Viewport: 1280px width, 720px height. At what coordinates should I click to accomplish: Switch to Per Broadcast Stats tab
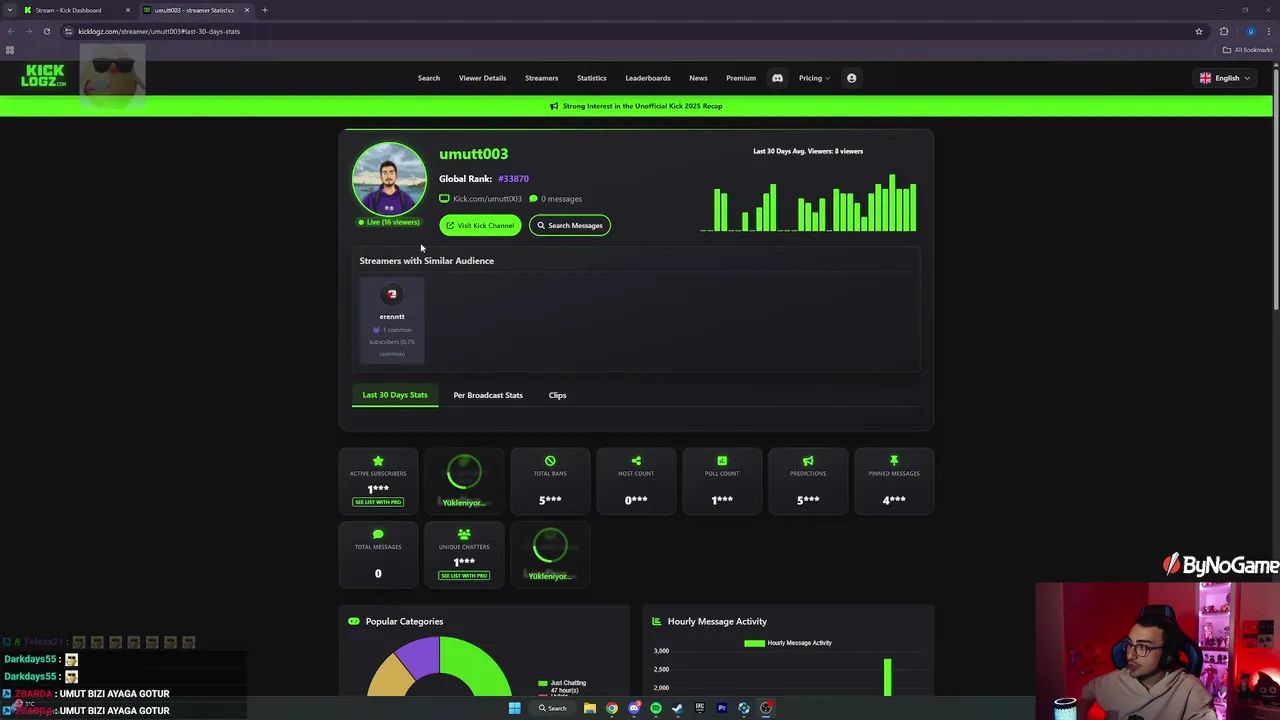pos(488,395)
